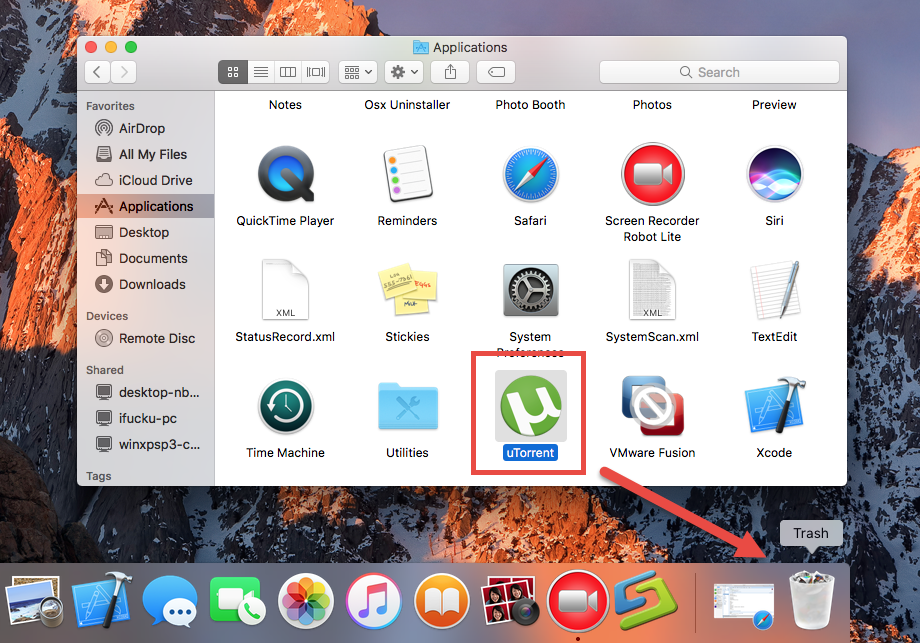This screenshot has width=920, height=643.
Task: Launch Screen Recorder Robot Lite
Action: pos(652,171)
